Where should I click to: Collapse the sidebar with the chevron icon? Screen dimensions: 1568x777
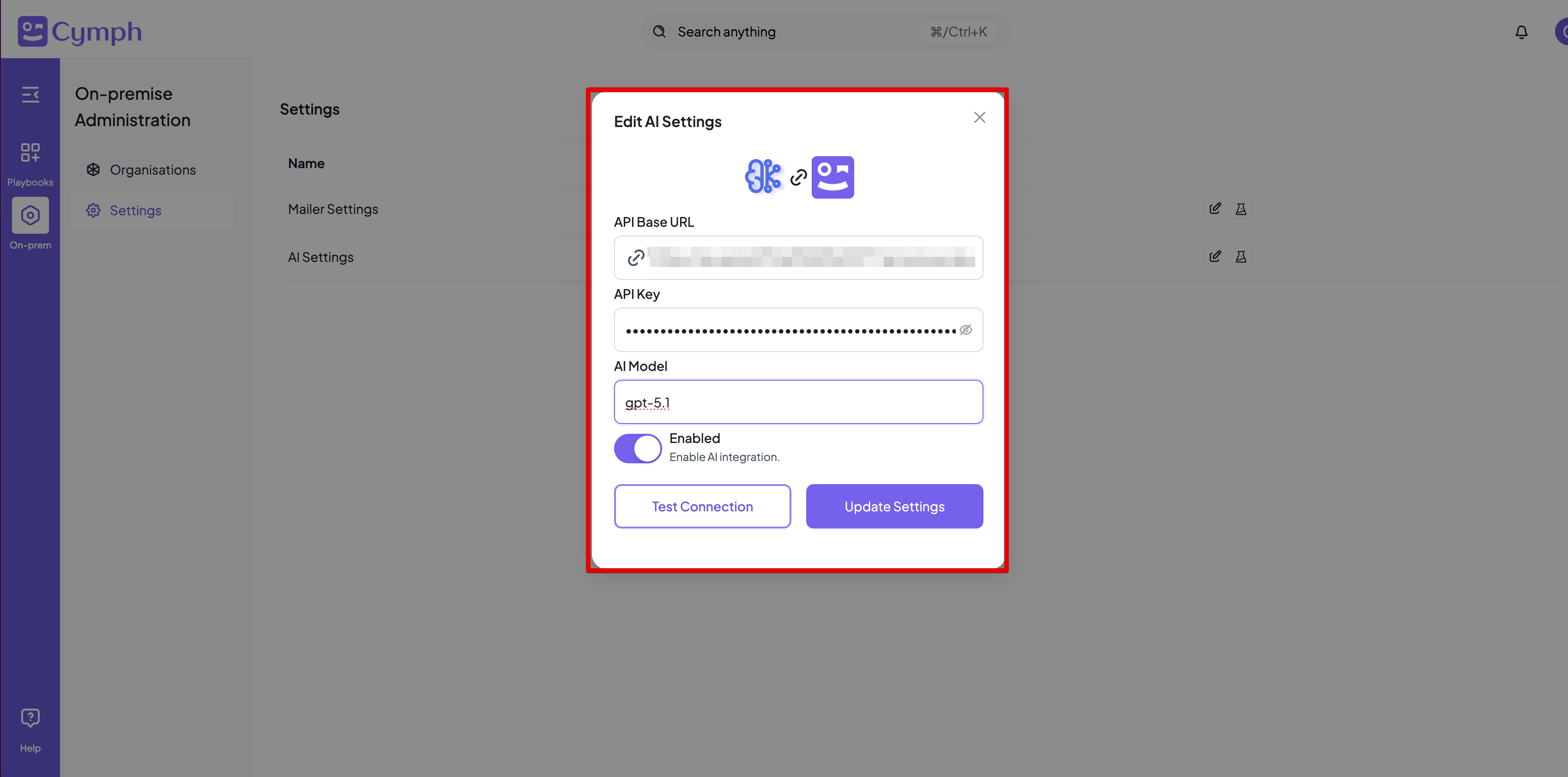30,94
